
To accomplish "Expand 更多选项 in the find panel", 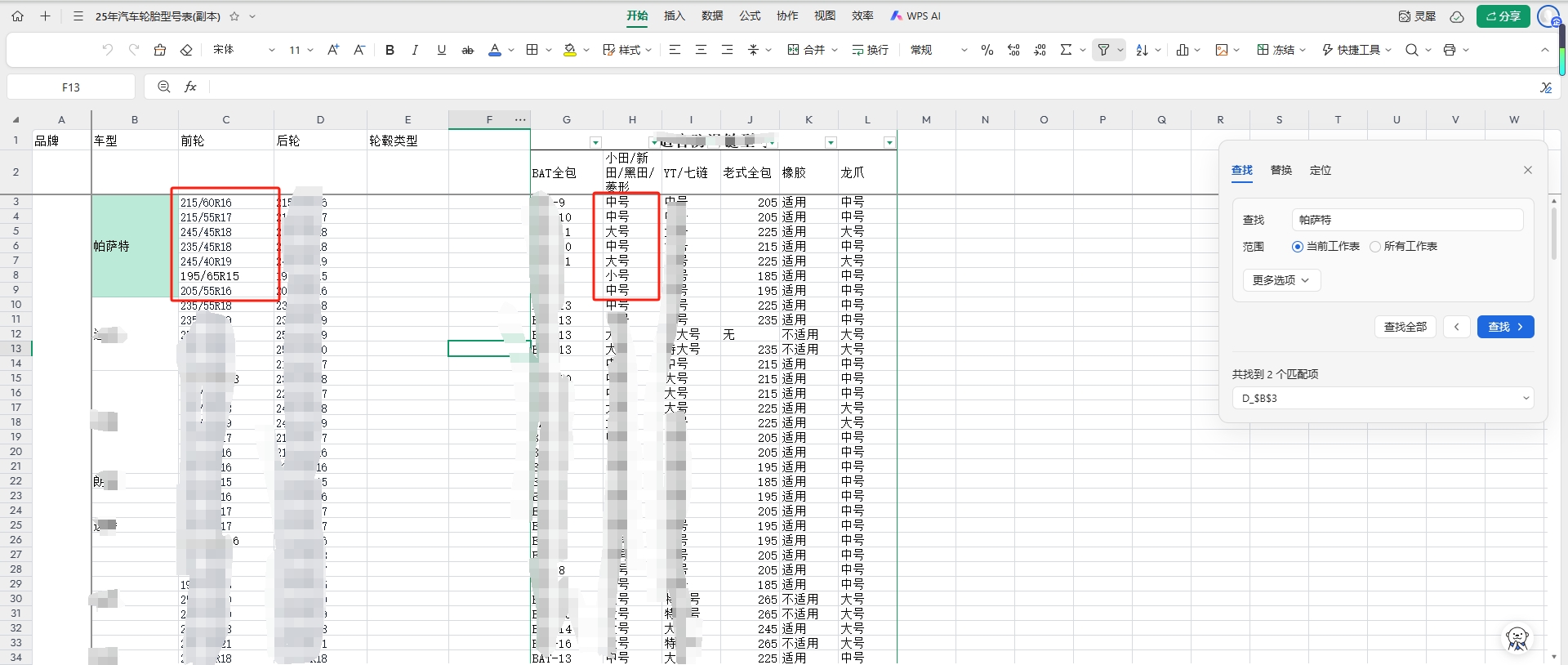I will (x=1281, y=280).
